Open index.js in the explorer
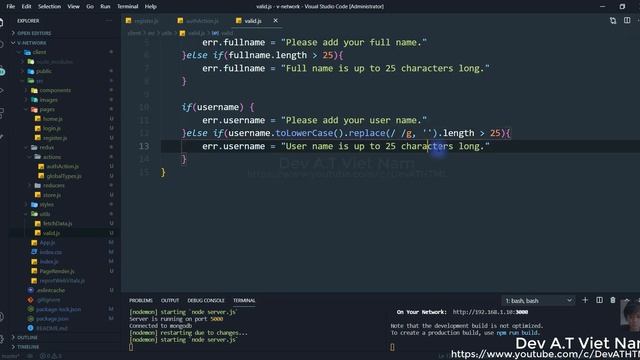The width and height of the screenshot is (640, 360). pos(49,262)
